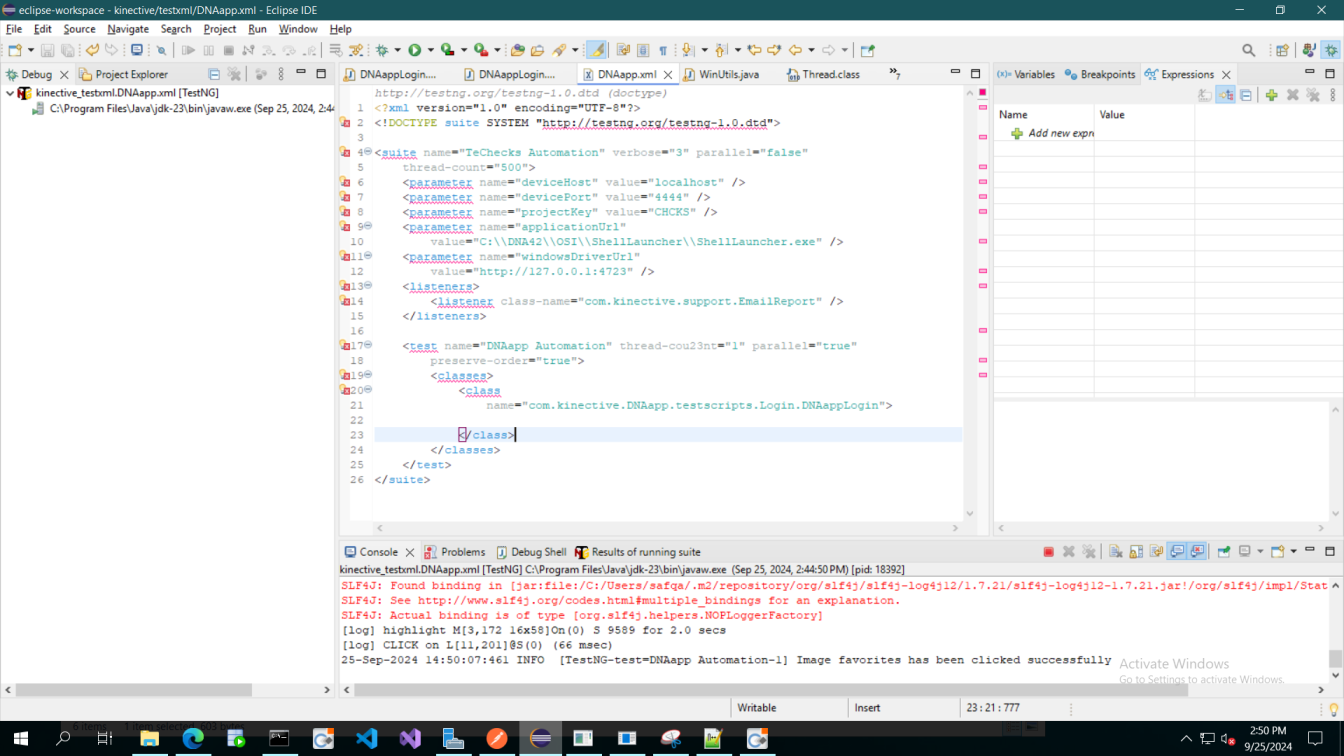Toggle Show Whitespace Characters pilcrow button
1344x756 pixels.
(x=662, y=50)
